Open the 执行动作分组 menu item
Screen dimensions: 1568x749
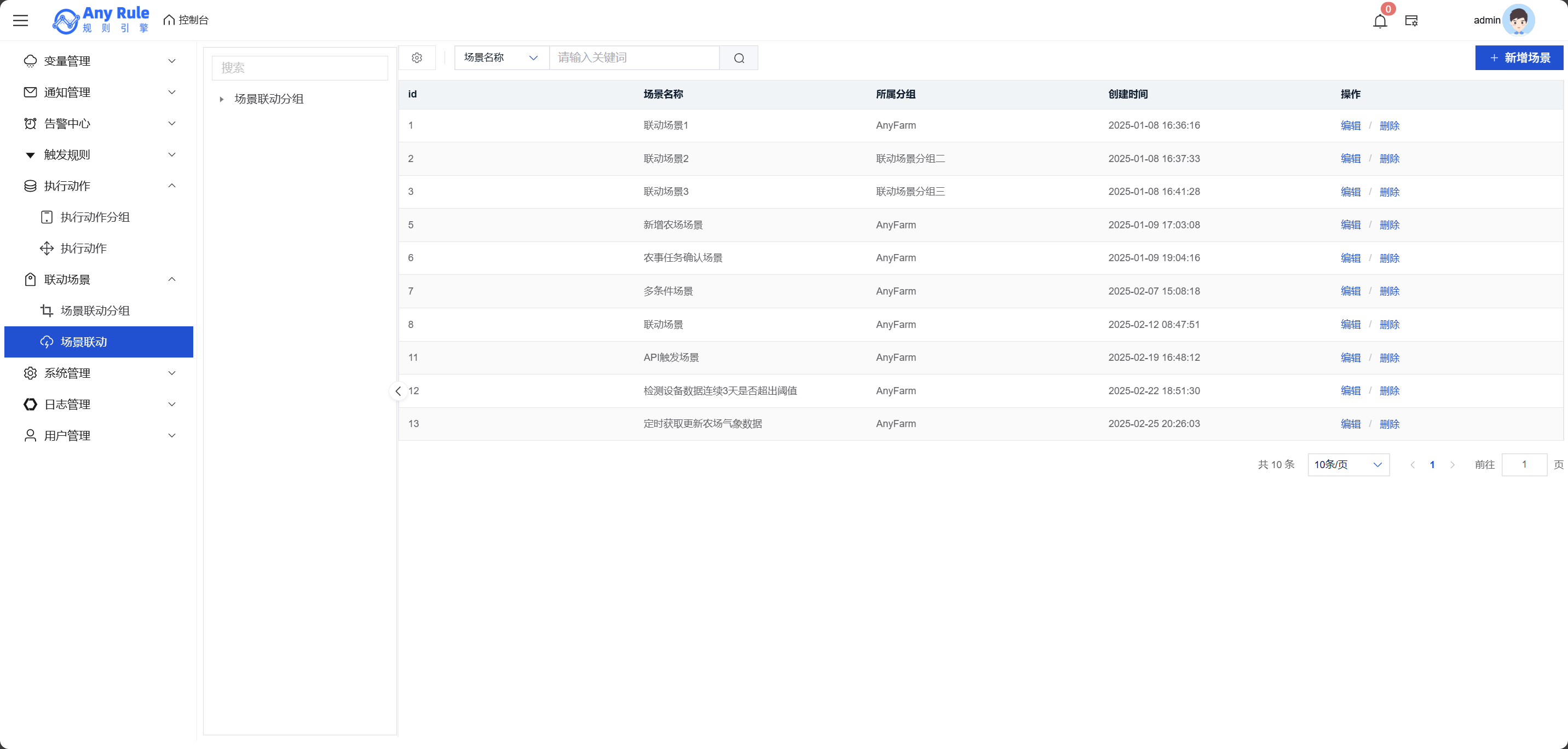(95, 217)
